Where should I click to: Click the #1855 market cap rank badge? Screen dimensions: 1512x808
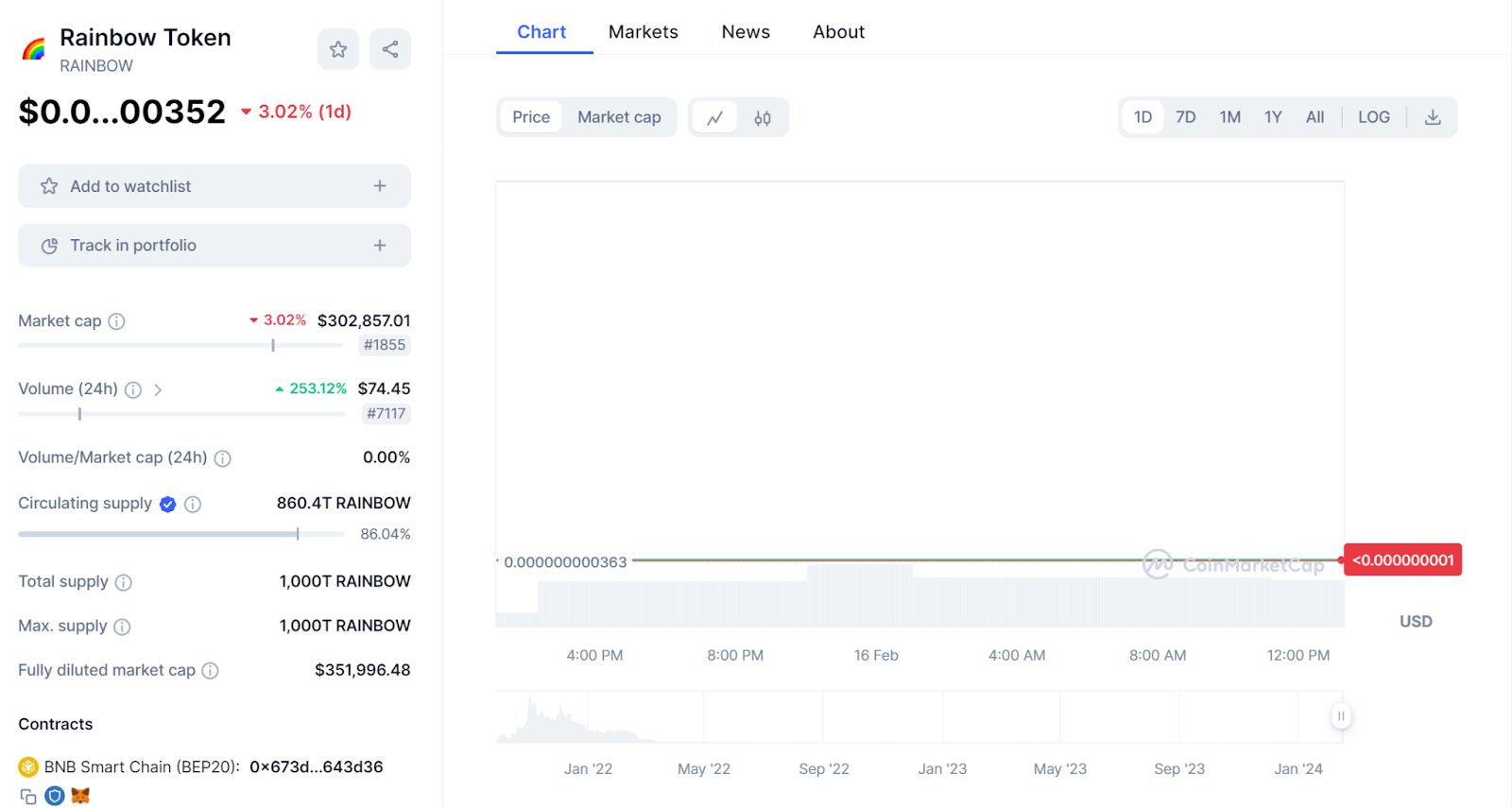tap(385, 345)
